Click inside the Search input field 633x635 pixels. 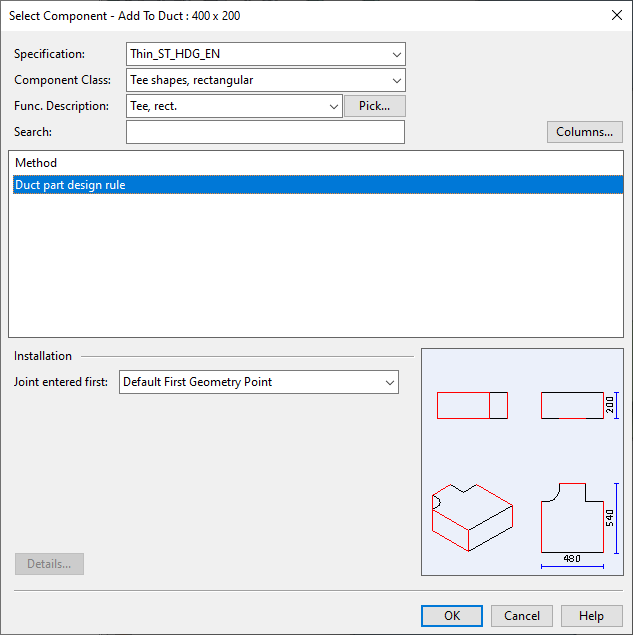(x=265, y=132)
